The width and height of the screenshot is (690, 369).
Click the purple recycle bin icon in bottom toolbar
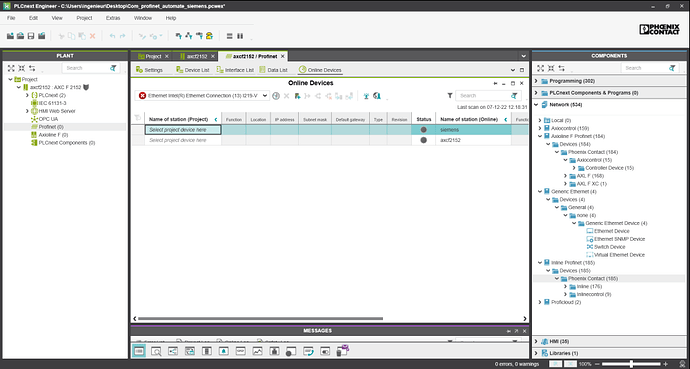point(342,351)
